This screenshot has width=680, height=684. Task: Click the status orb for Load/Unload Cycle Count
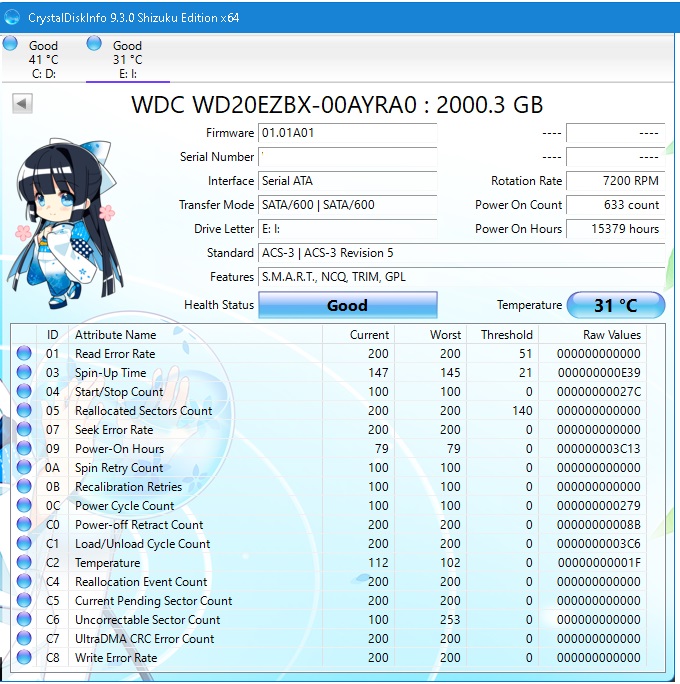pyautogui.click(x=24, y=543)
